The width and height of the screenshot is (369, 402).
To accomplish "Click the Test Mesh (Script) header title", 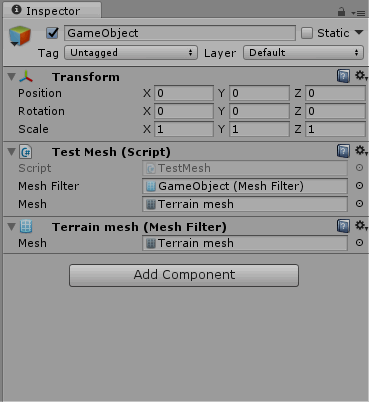I will [111, 152].
